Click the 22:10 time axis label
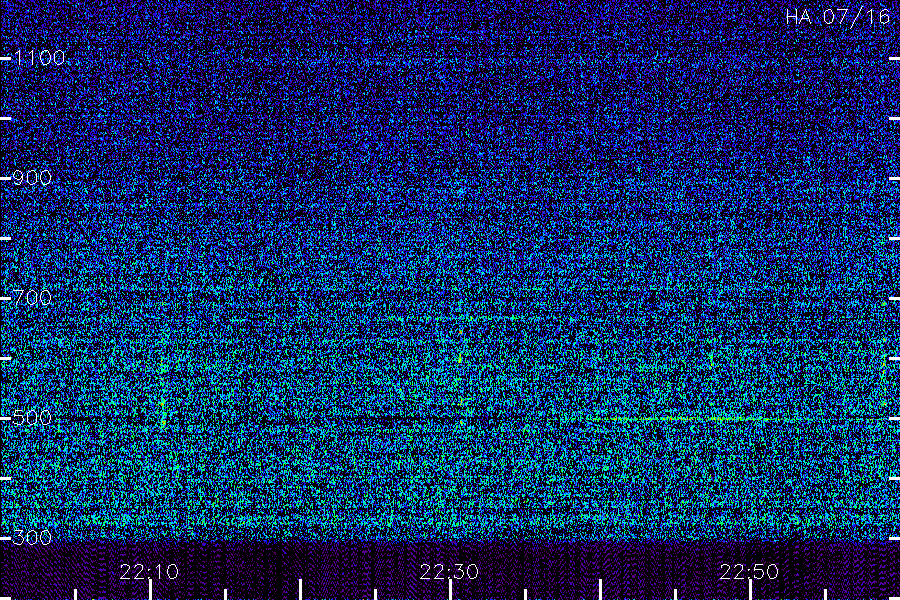 tap(149, 572)
